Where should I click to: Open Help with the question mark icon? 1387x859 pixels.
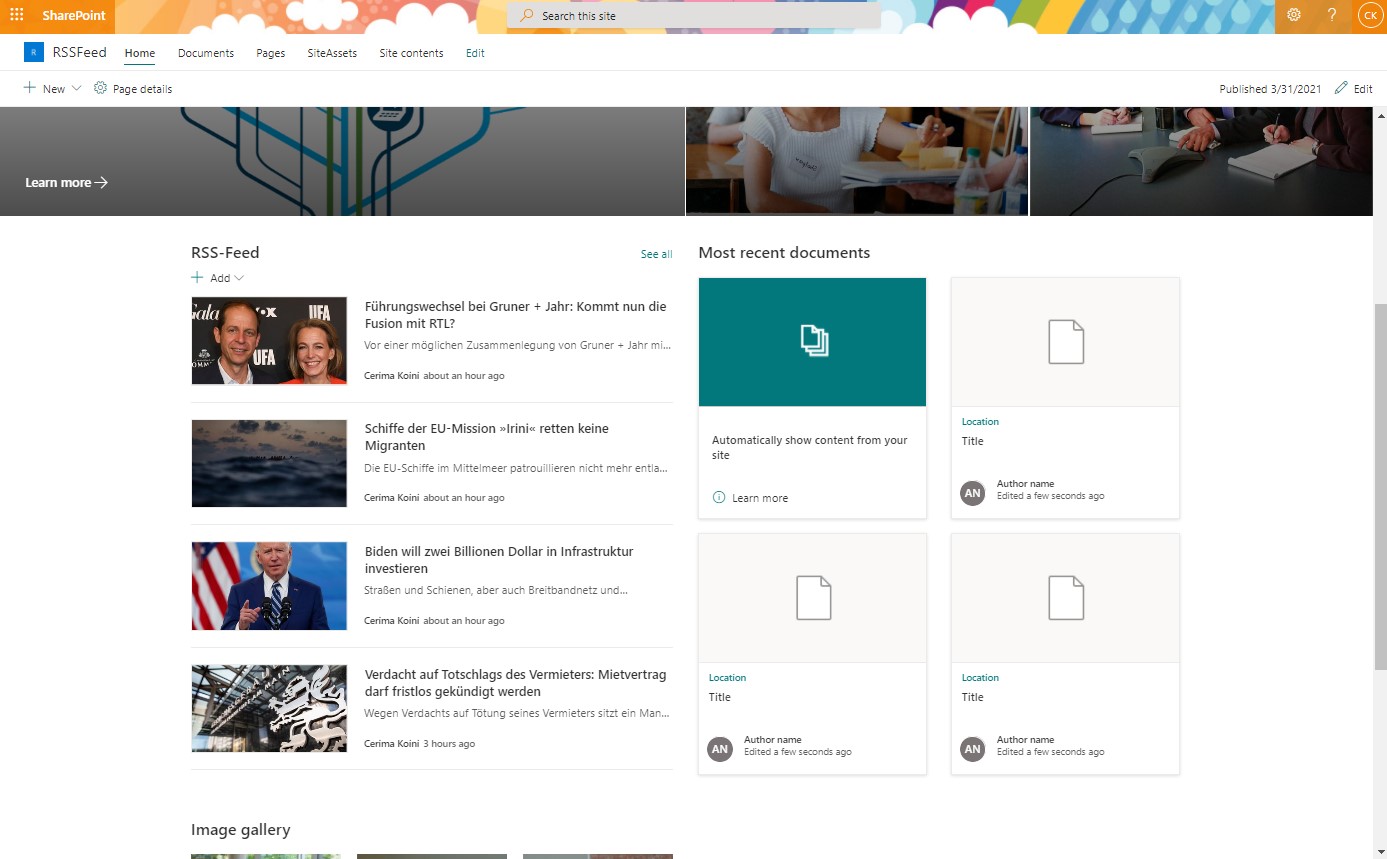pyautogui.click(x=1331, y=15)
